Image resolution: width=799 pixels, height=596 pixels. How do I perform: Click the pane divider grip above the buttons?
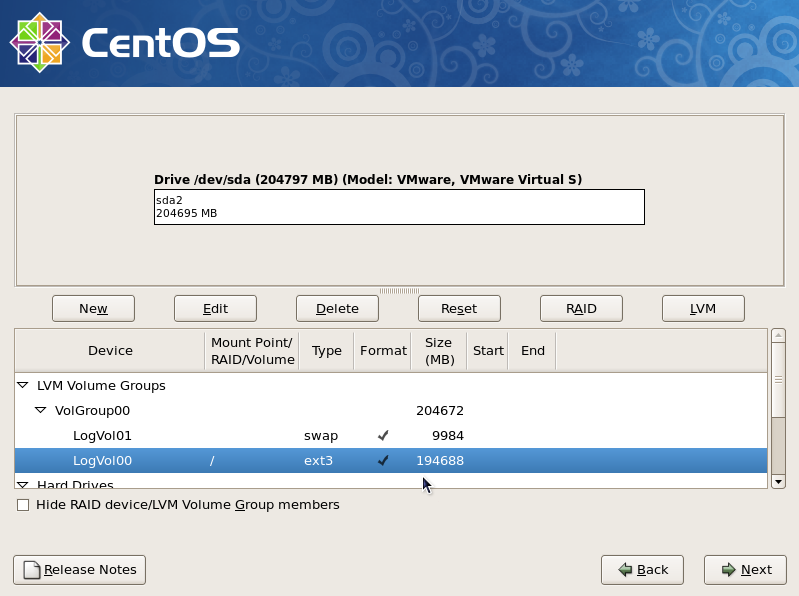[400, 291]
